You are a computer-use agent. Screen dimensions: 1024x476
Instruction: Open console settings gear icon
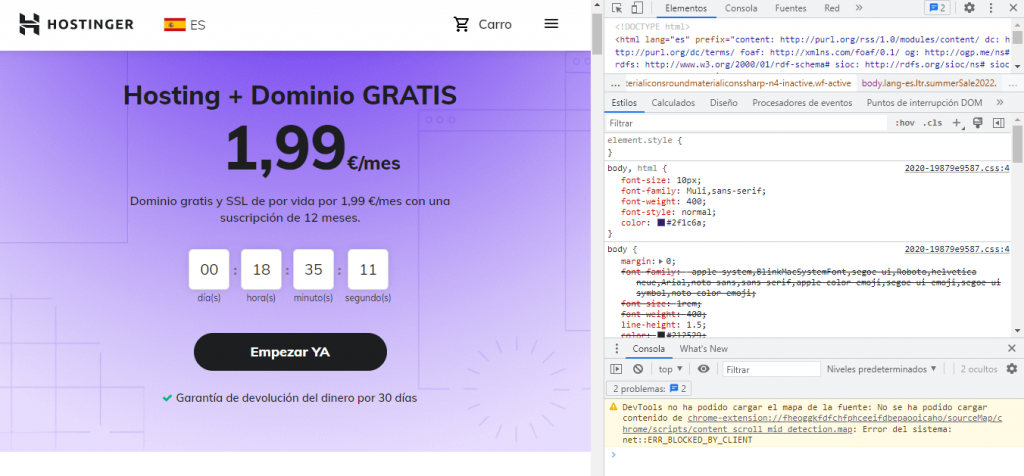coord(1012,369)
